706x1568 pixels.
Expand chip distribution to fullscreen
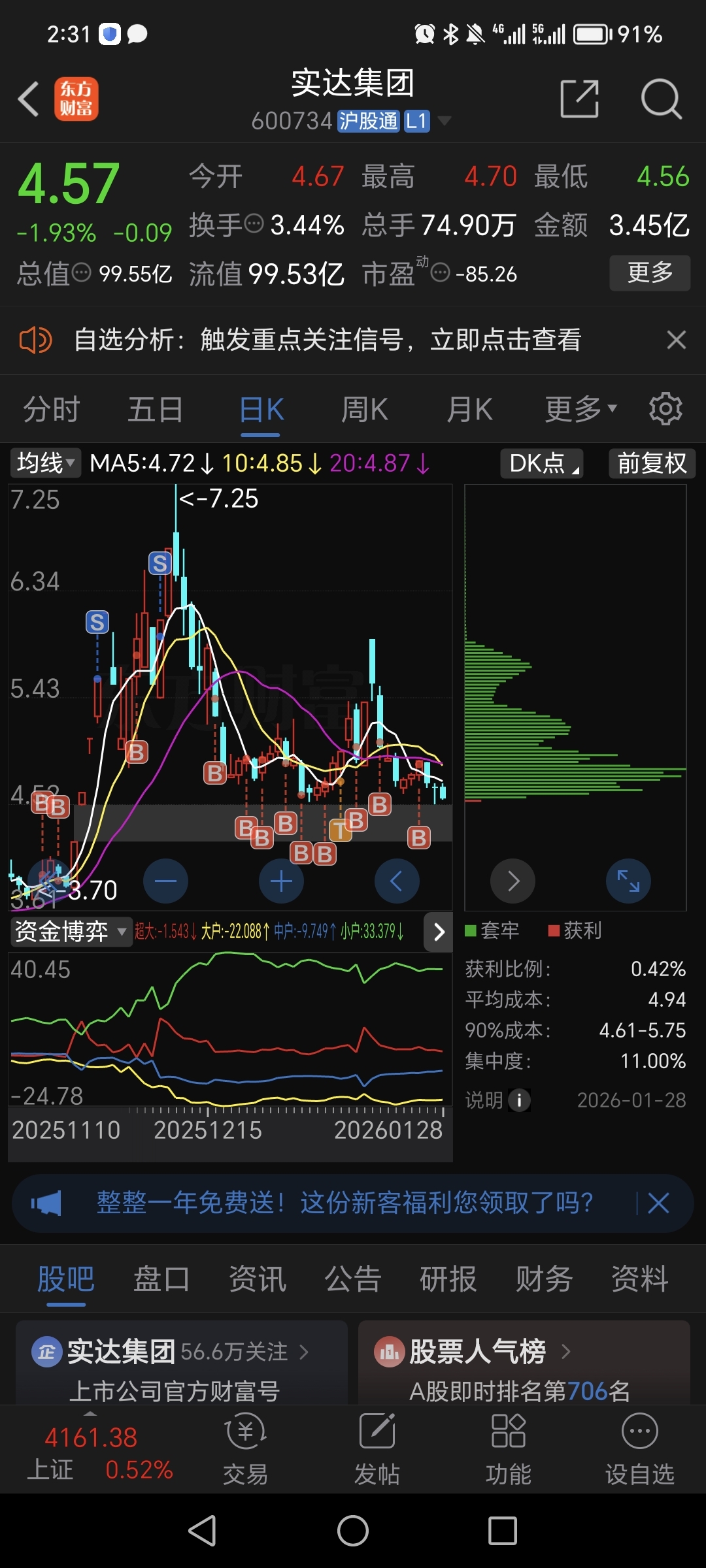pyautogui.click(x=628, y=881)
